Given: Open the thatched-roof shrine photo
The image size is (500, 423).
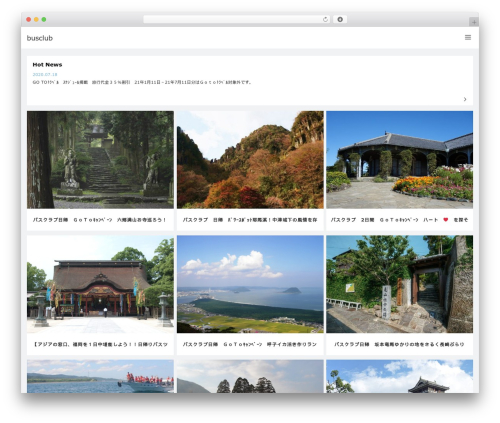Looking at the screenshot, I should 100,284.
